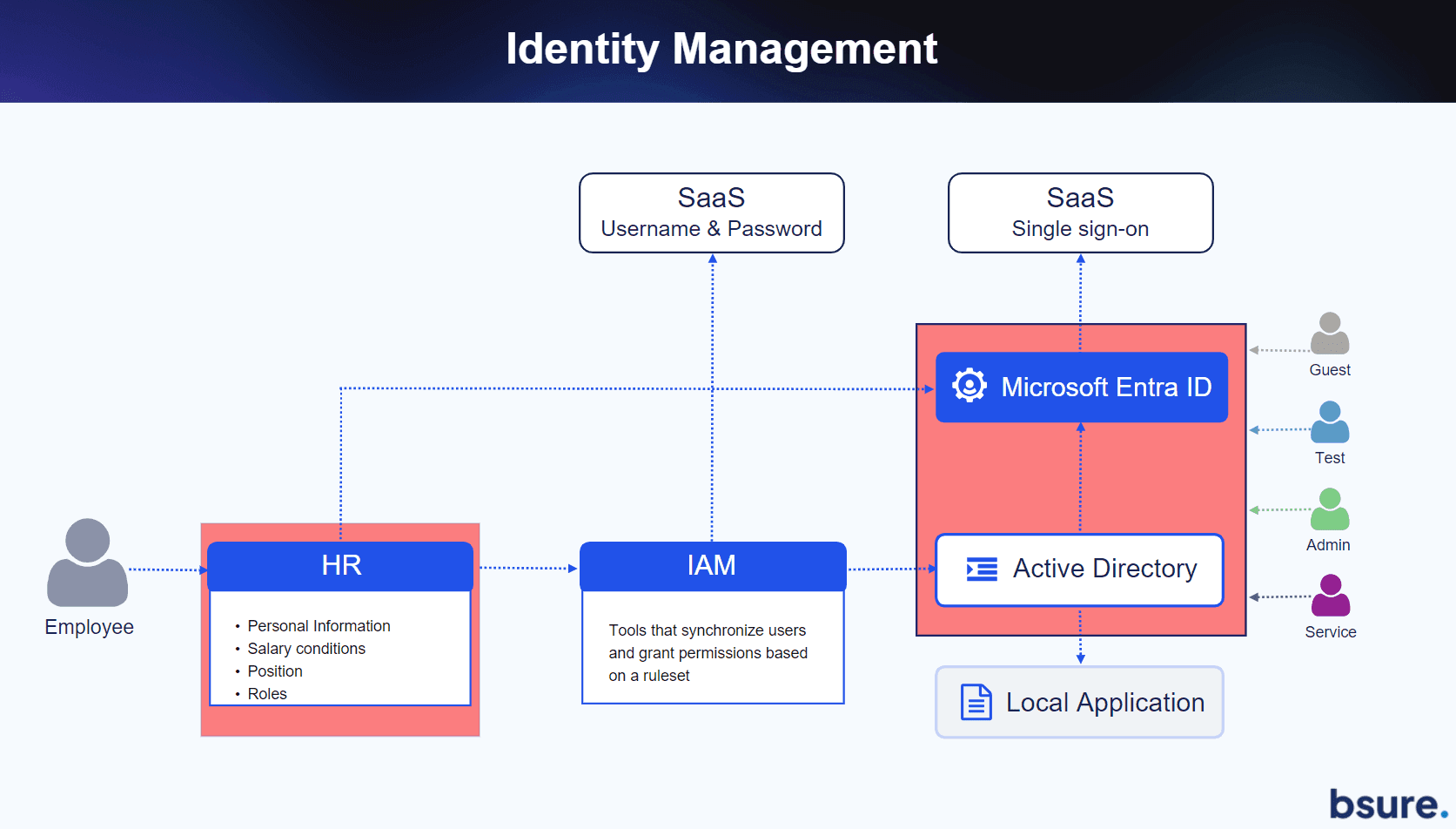This screenshot has height=829, width=1456.
Task: Click the Active Directory list icon
Action: [982, 570]
